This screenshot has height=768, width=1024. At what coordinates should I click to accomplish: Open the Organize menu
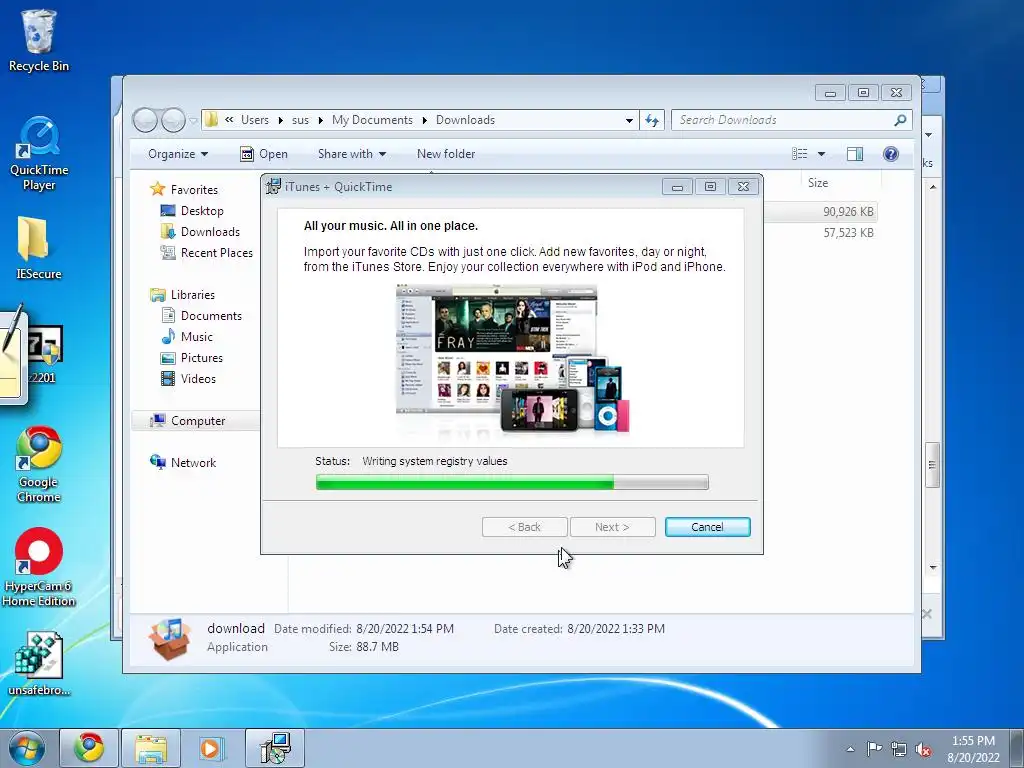(x=178, y=154)
